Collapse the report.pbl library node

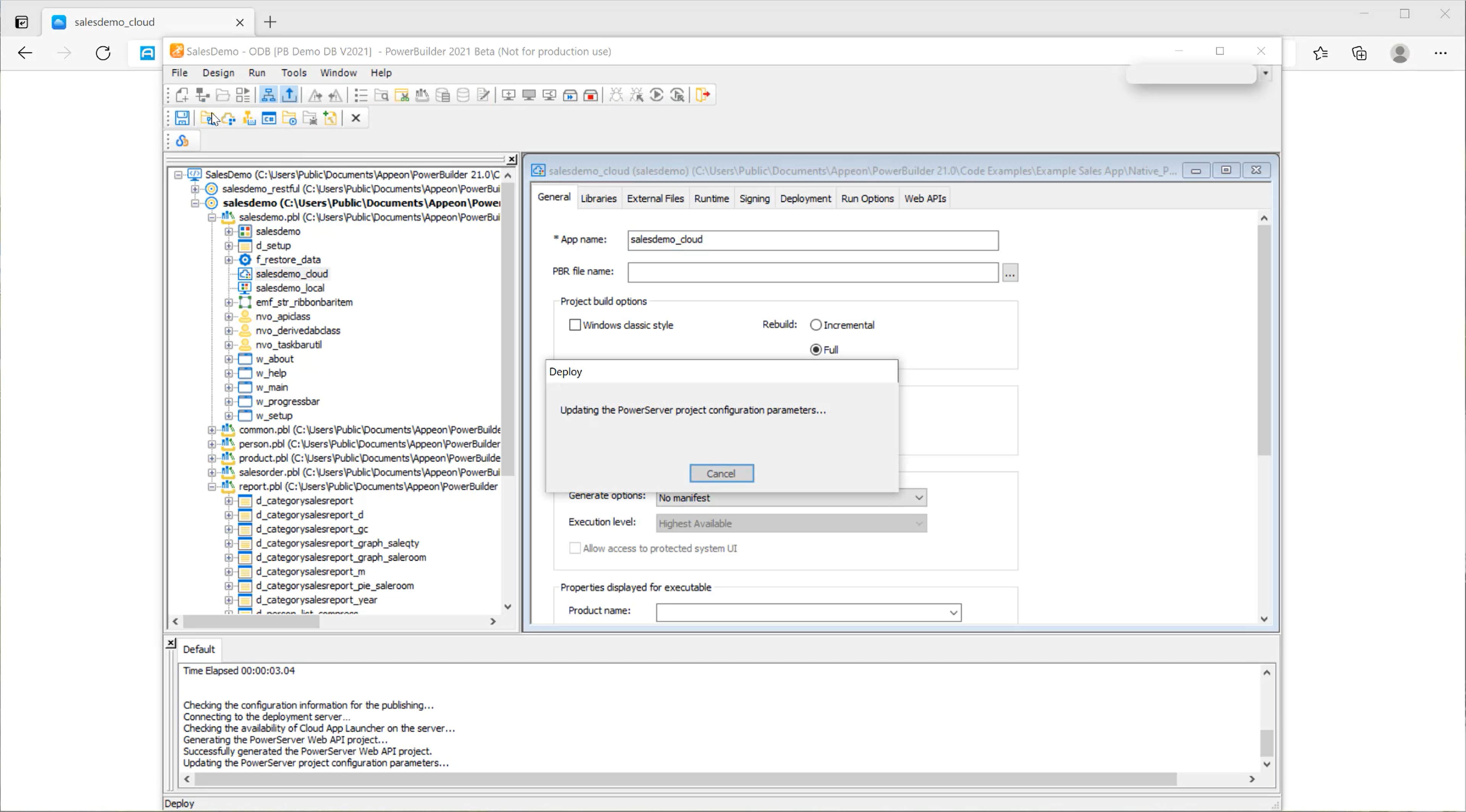click(212, 487)
